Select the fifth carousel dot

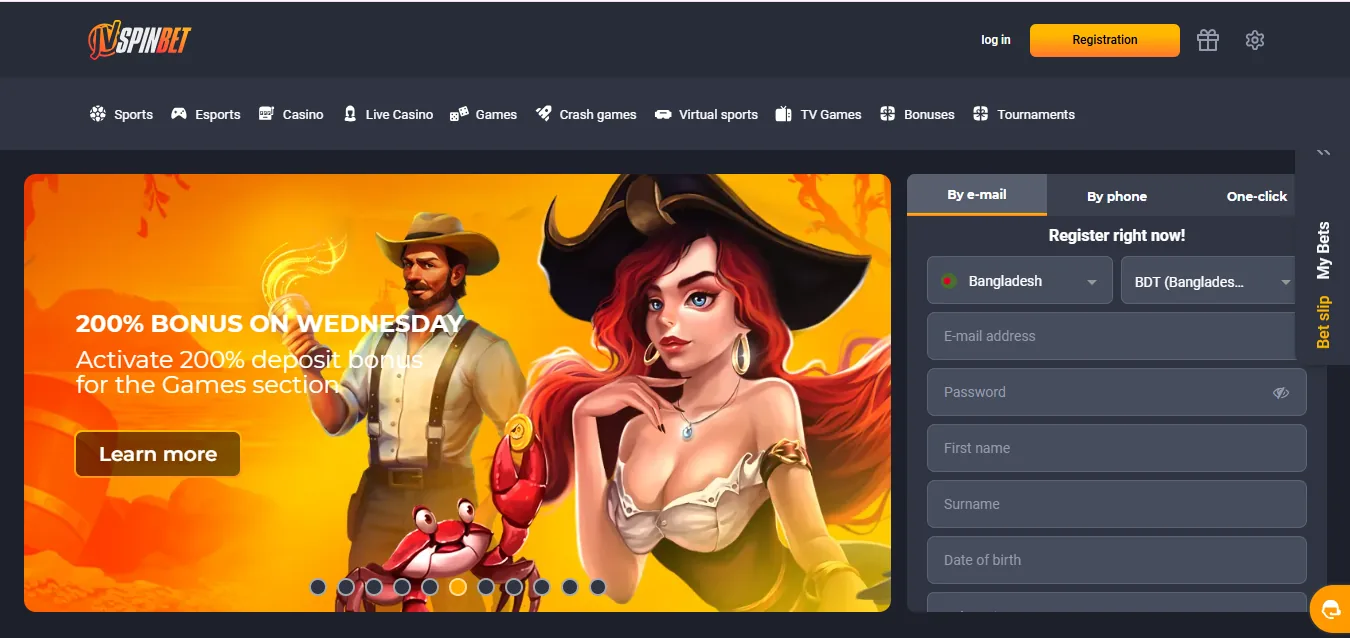(x=430, y=587)
